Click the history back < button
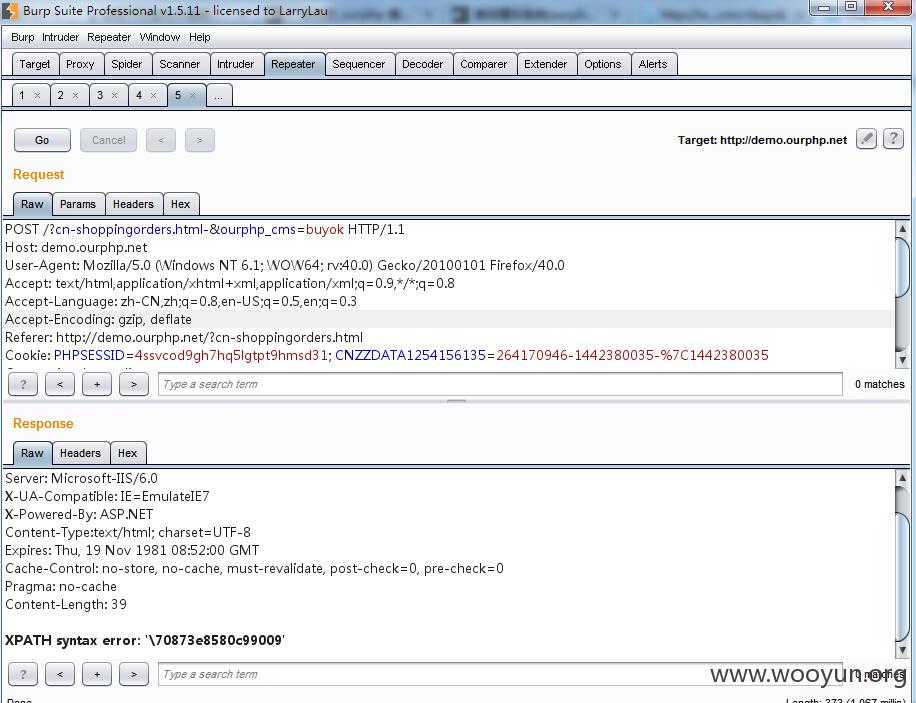Image resolution: width=916 pixels, height=703 pixels. pos(161,140)
